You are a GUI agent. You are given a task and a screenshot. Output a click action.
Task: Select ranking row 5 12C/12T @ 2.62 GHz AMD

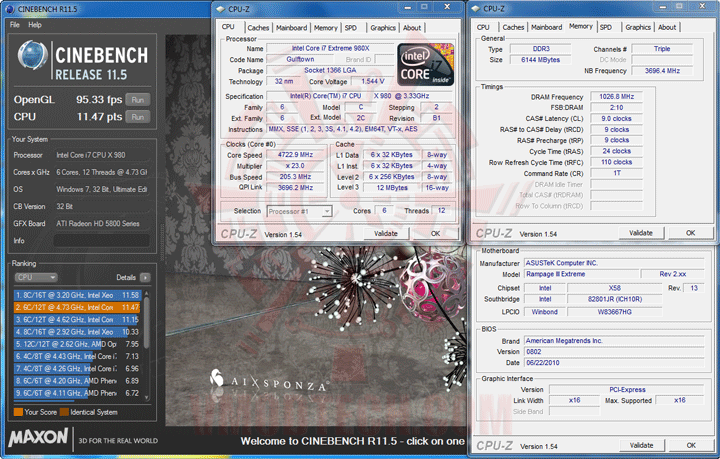pos(77,344)
